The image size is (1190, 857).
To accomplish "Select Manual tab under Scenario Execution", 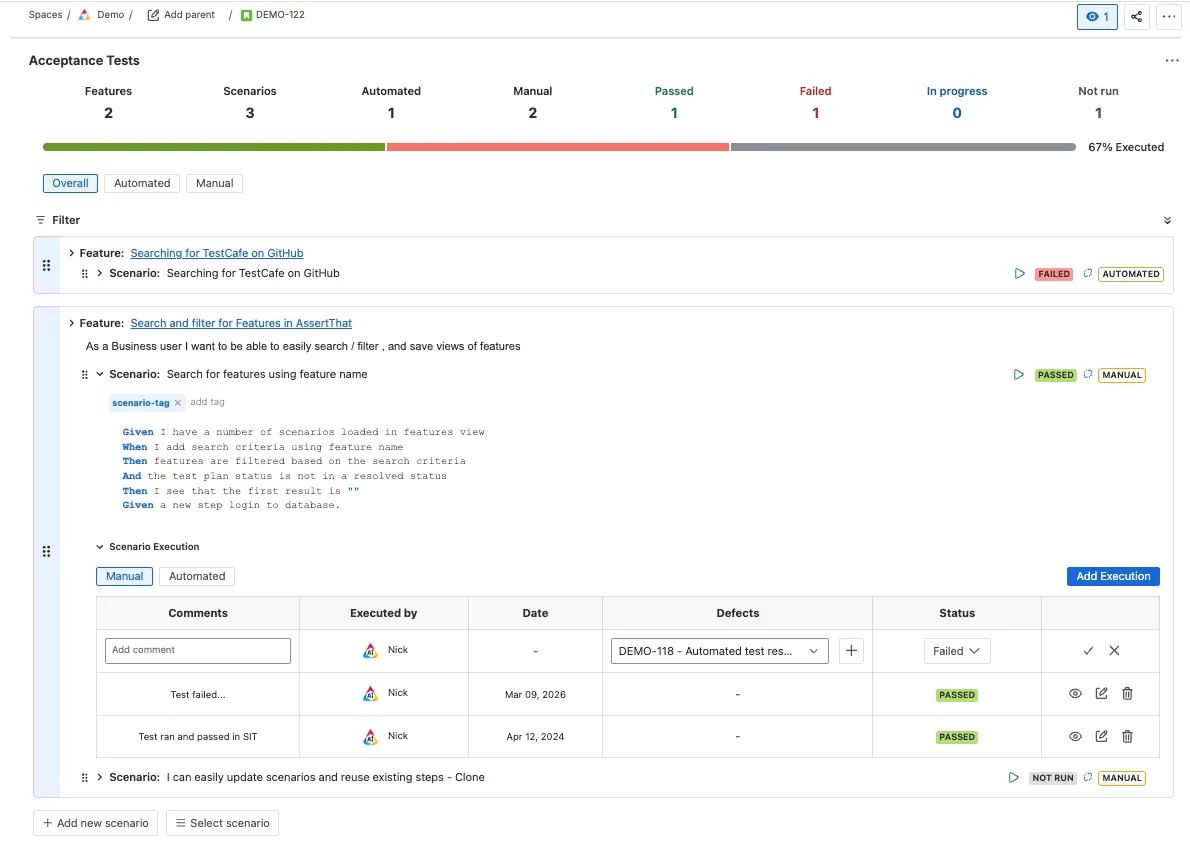I will pos(124,576).
